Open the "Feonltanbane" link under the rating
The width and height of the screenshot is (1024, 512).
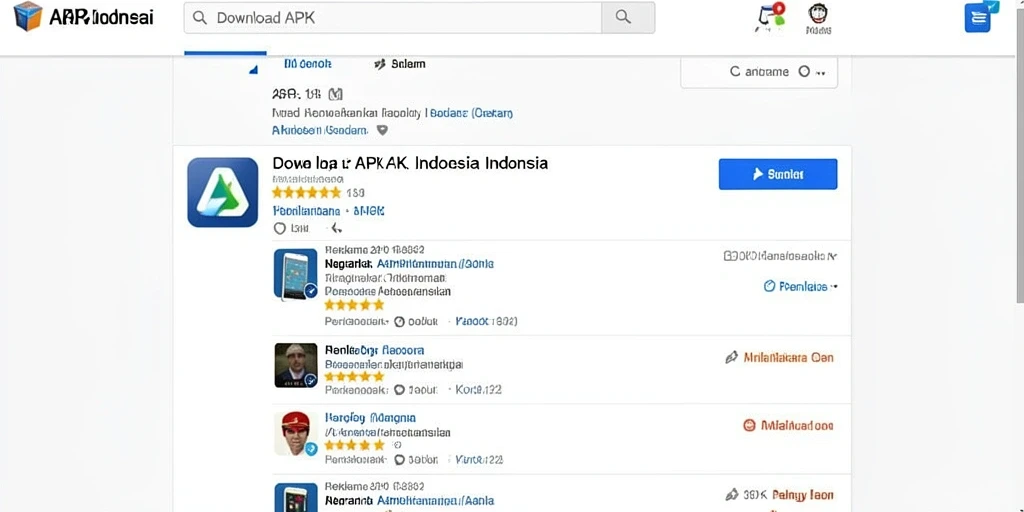coord(306,211)
